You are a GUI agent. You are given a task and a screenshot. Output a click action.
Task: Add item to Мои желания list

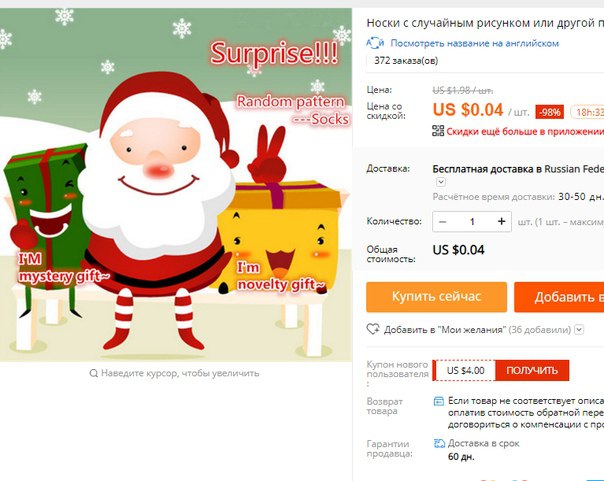click(443, 330)
